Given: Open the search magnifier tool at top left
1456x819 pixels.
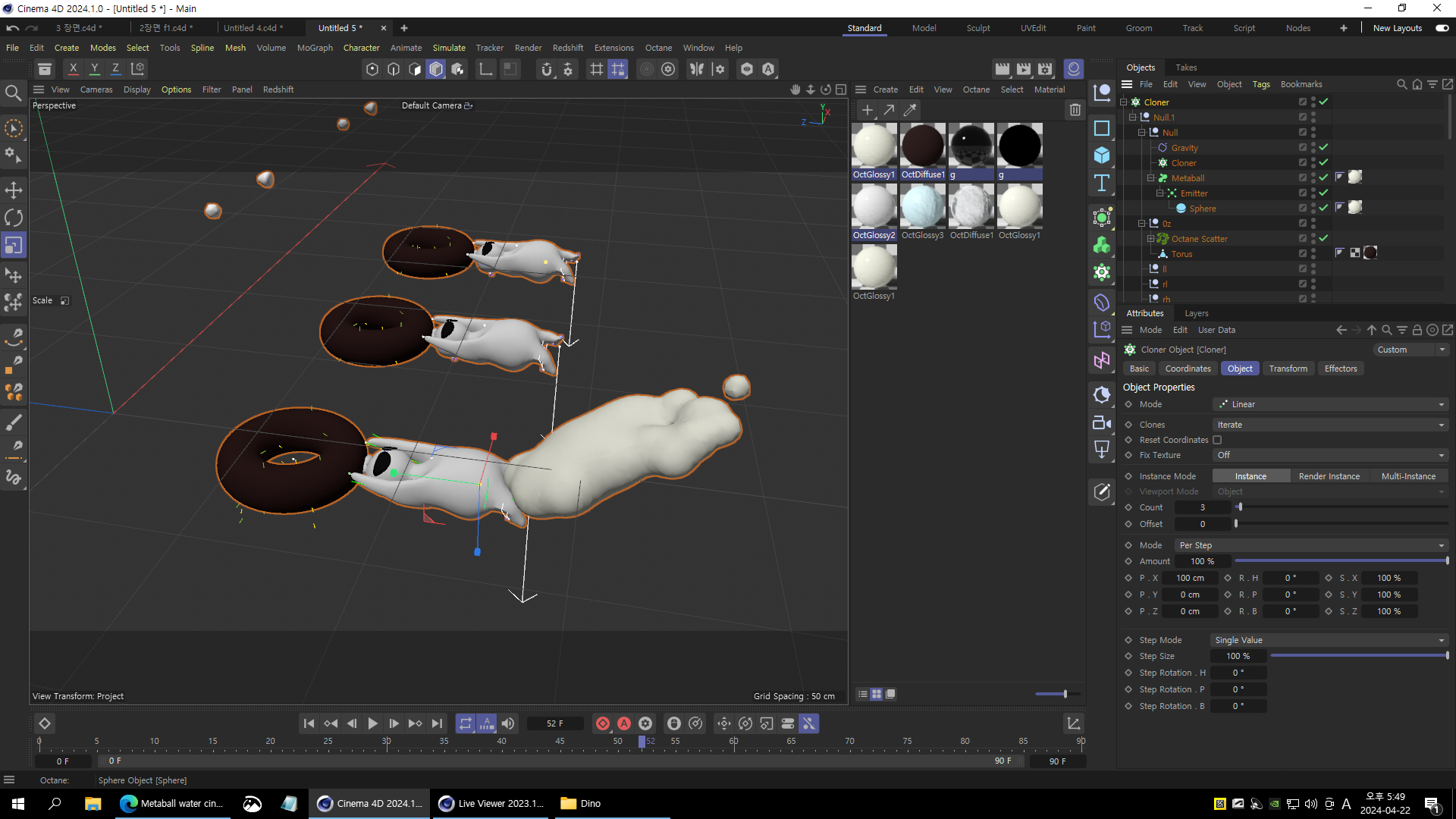Looking at the screenshot, I should (x=14, y=93).
